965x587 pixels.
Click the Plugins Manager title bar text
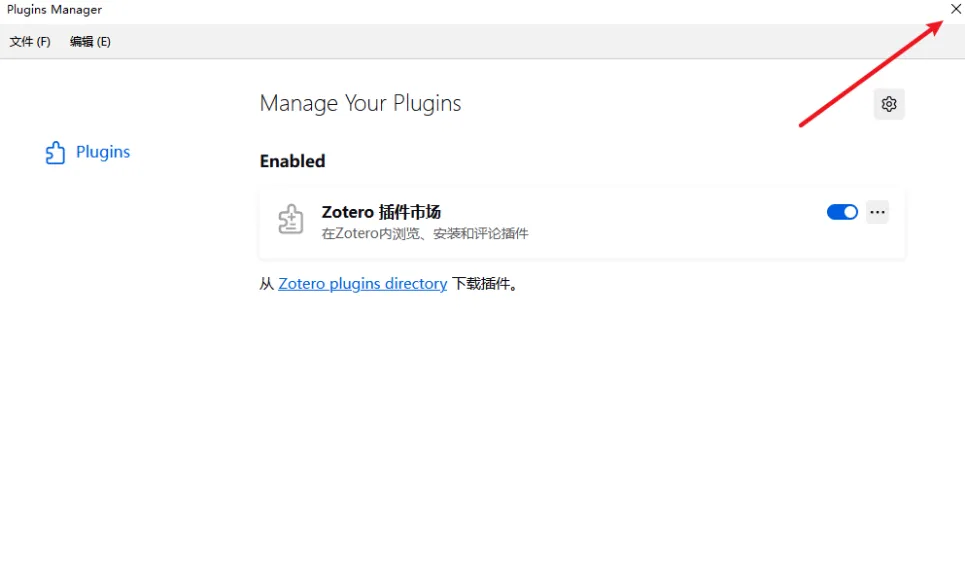(54, 10)
